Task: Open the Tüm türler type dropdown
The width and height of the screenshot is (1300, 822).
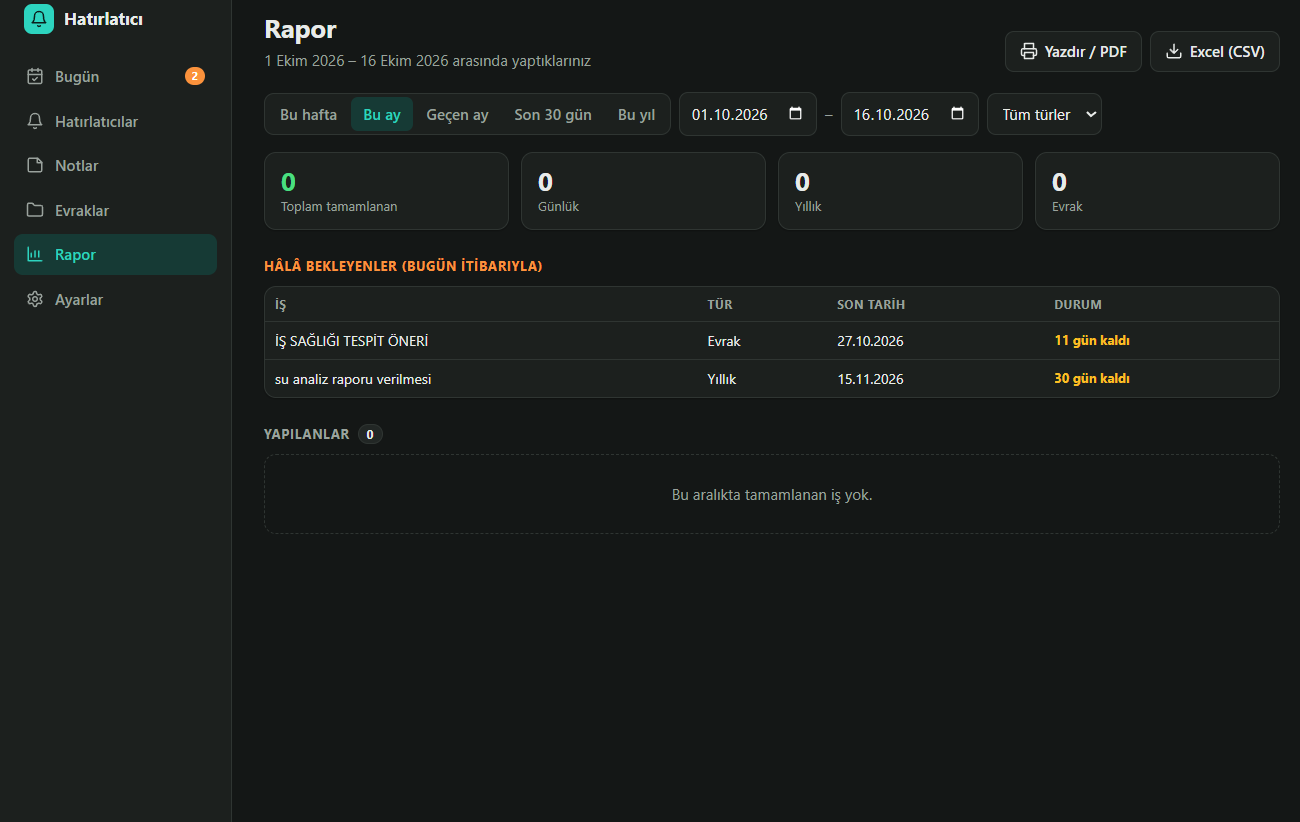Action: (x=1044, y=114)
